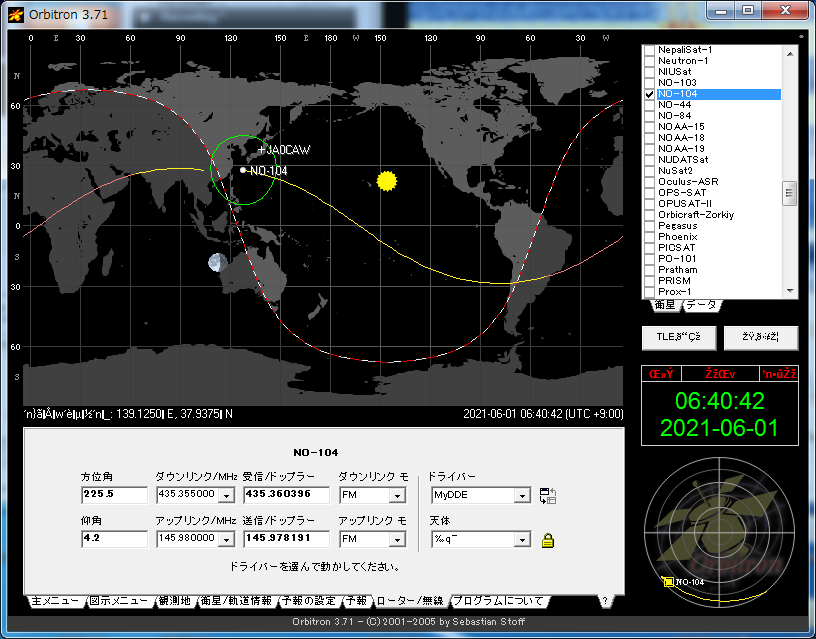Click the question mark help tab
Image resolution: width=816 pixels, height=639 pixels.
coord(605,601)
